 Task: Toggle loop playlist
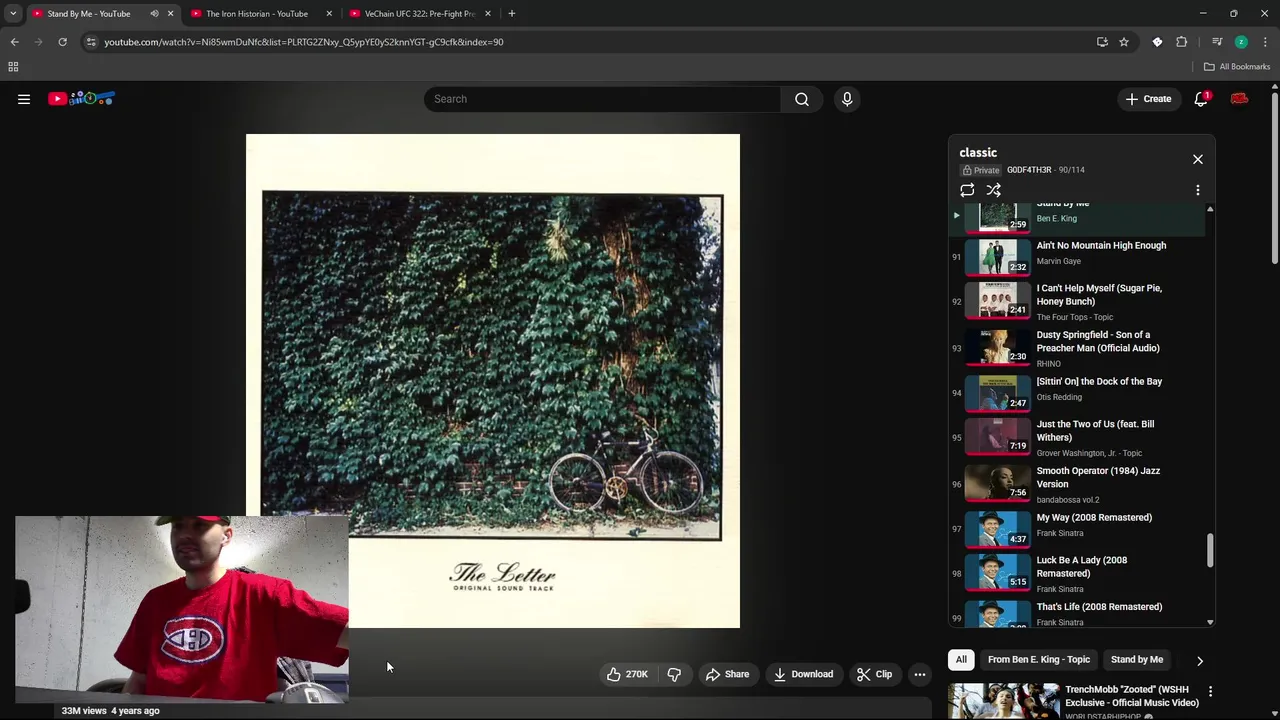coord(967,190)
